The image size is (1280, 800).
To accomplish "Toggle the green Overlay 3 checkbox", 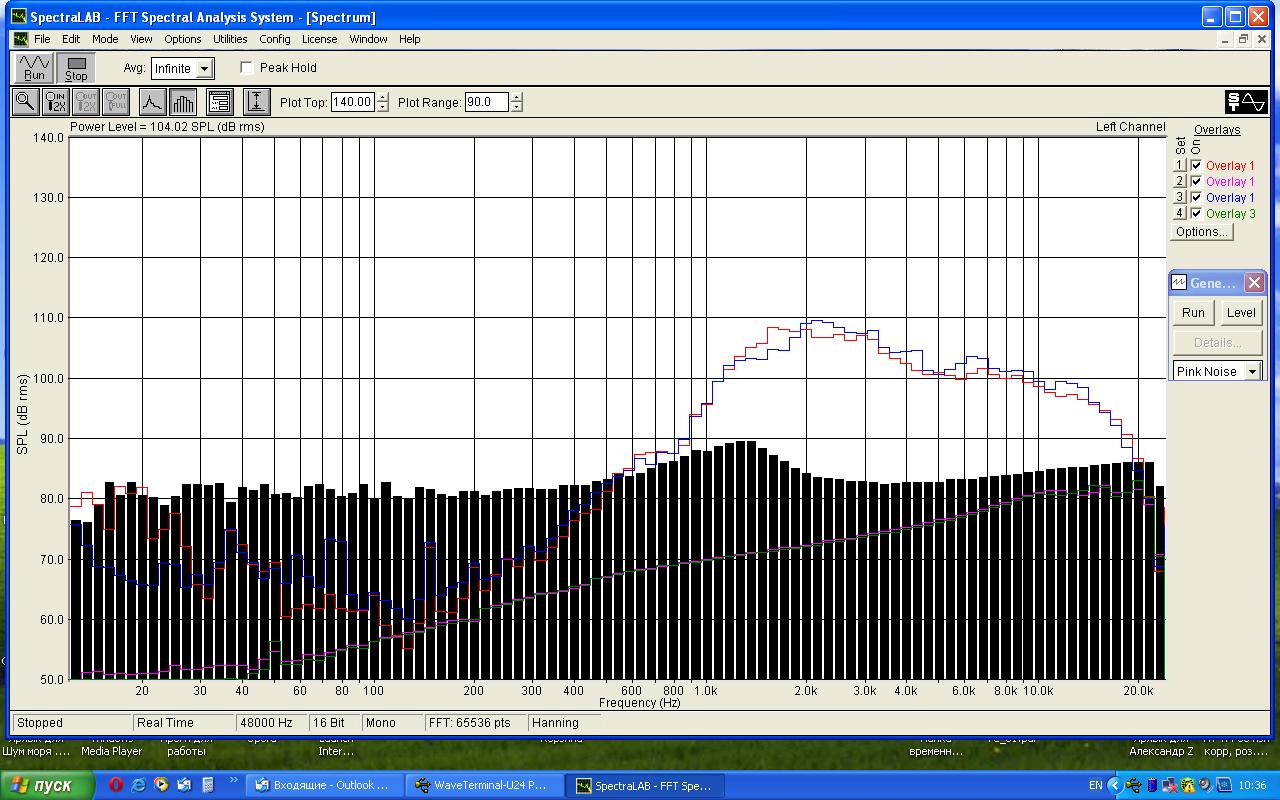I will pos(1197,214).
